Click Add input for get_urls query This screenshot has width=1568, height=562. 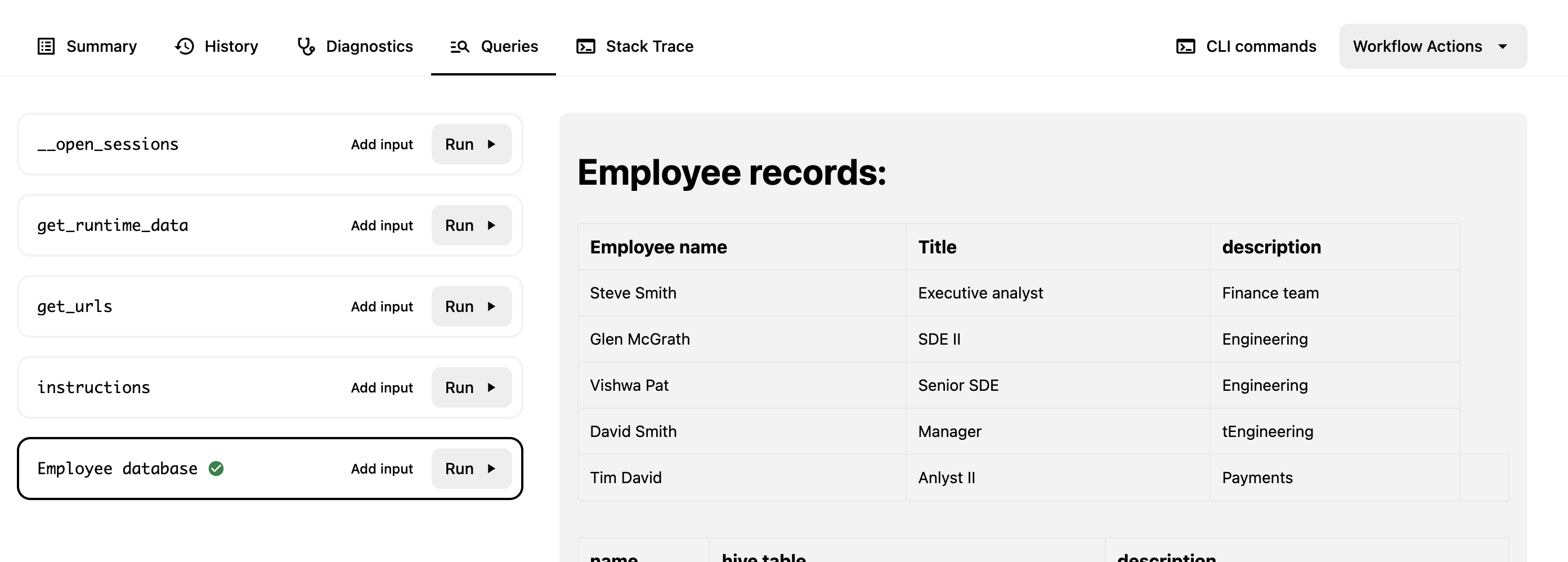click(x=382, y=306)
